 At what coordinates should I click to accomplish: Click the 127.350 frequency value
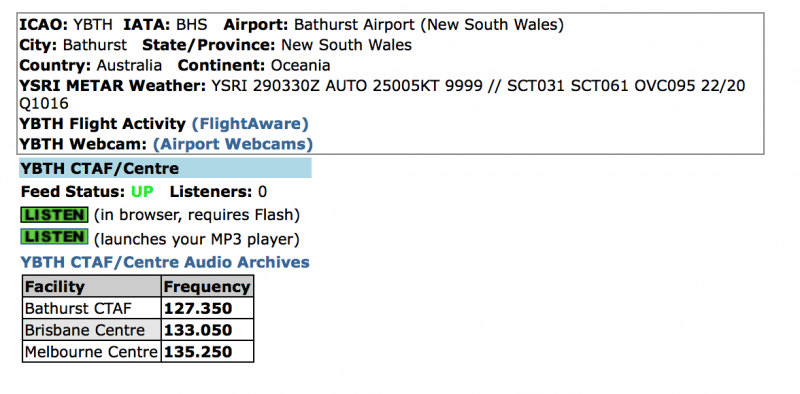tap(198, 308)
